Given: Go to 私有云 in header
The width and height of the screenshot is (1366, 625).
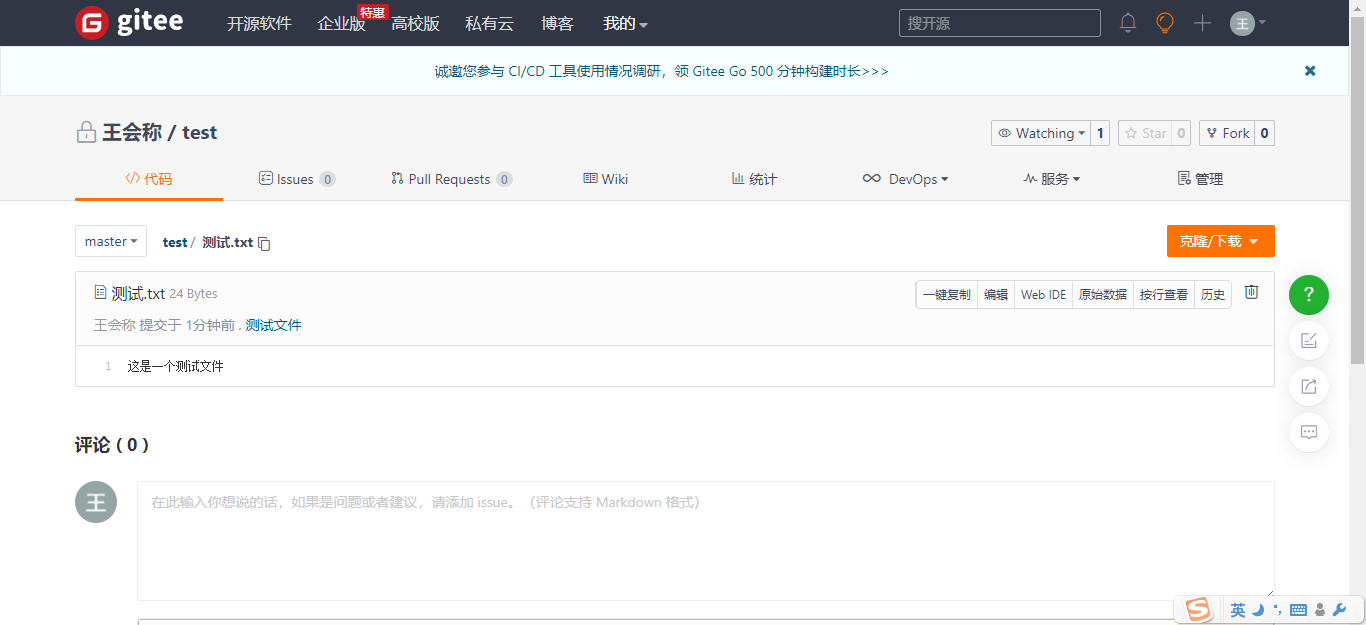Looking at the screenshot, I should pyautogui.click(x=489, y=24).
